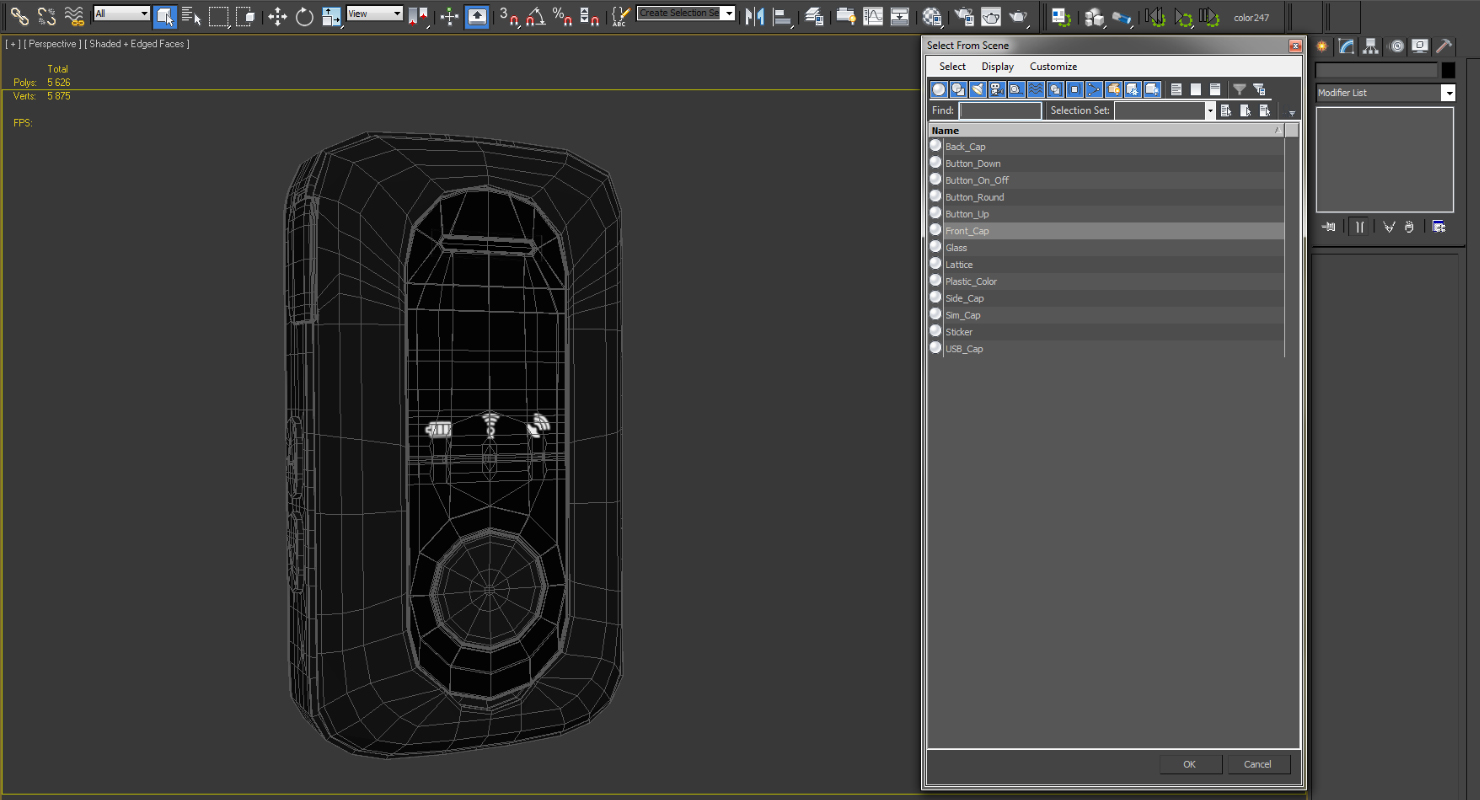Click the black object color swatch

(1448, 70)
